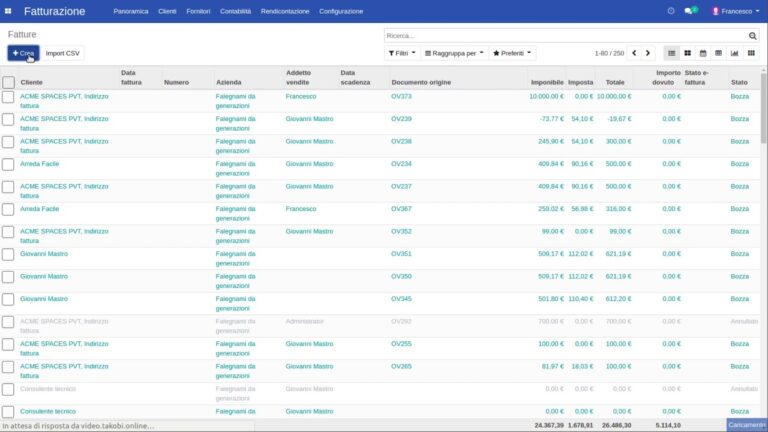
Task: Open the Clienti menu
Action: tap(167, 11)
